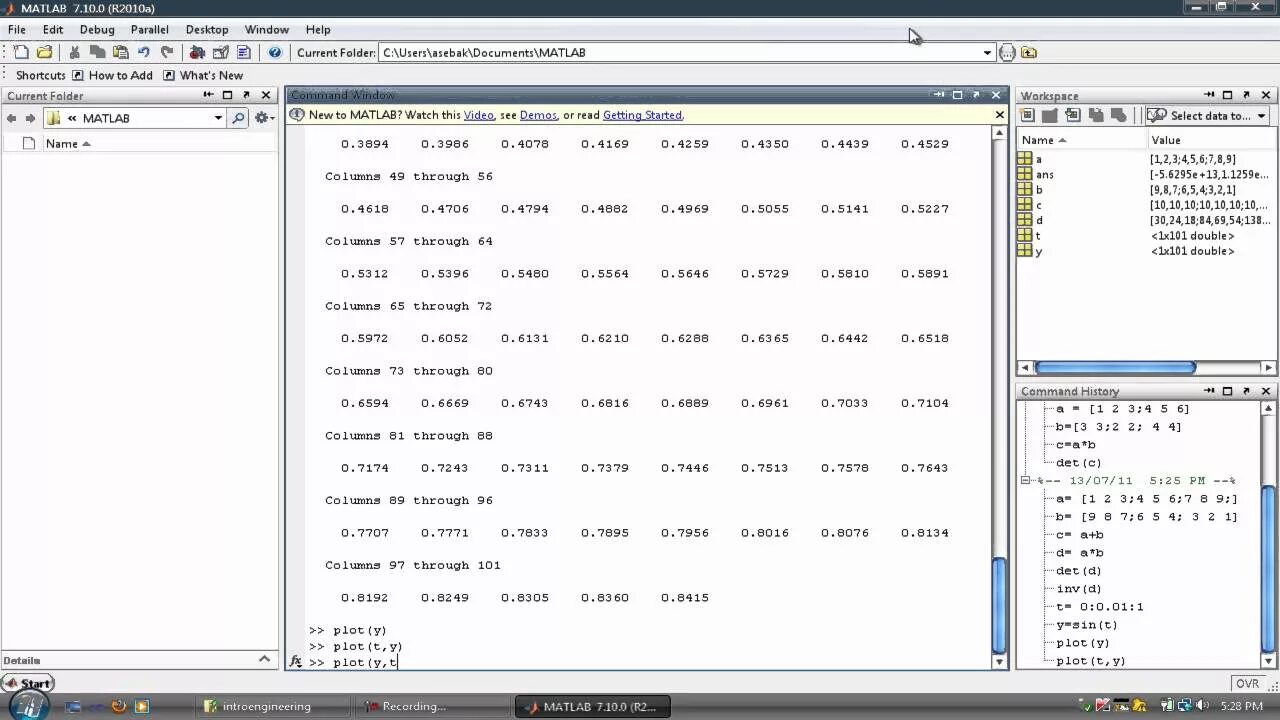Screen dimensions: 1280x720
Task: Select t= 0:0.01:1 in Command History
Action: pyautogui.click(x=1100, y=607)
